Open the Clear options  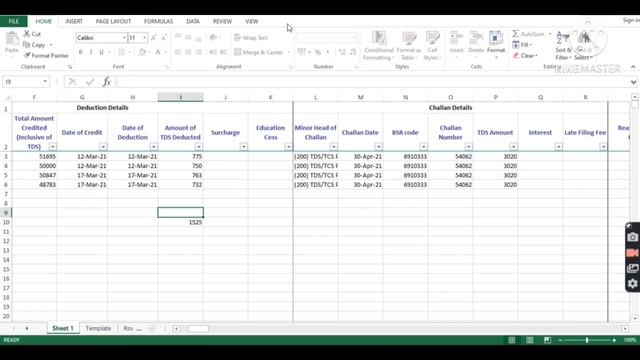click(525, 56)
